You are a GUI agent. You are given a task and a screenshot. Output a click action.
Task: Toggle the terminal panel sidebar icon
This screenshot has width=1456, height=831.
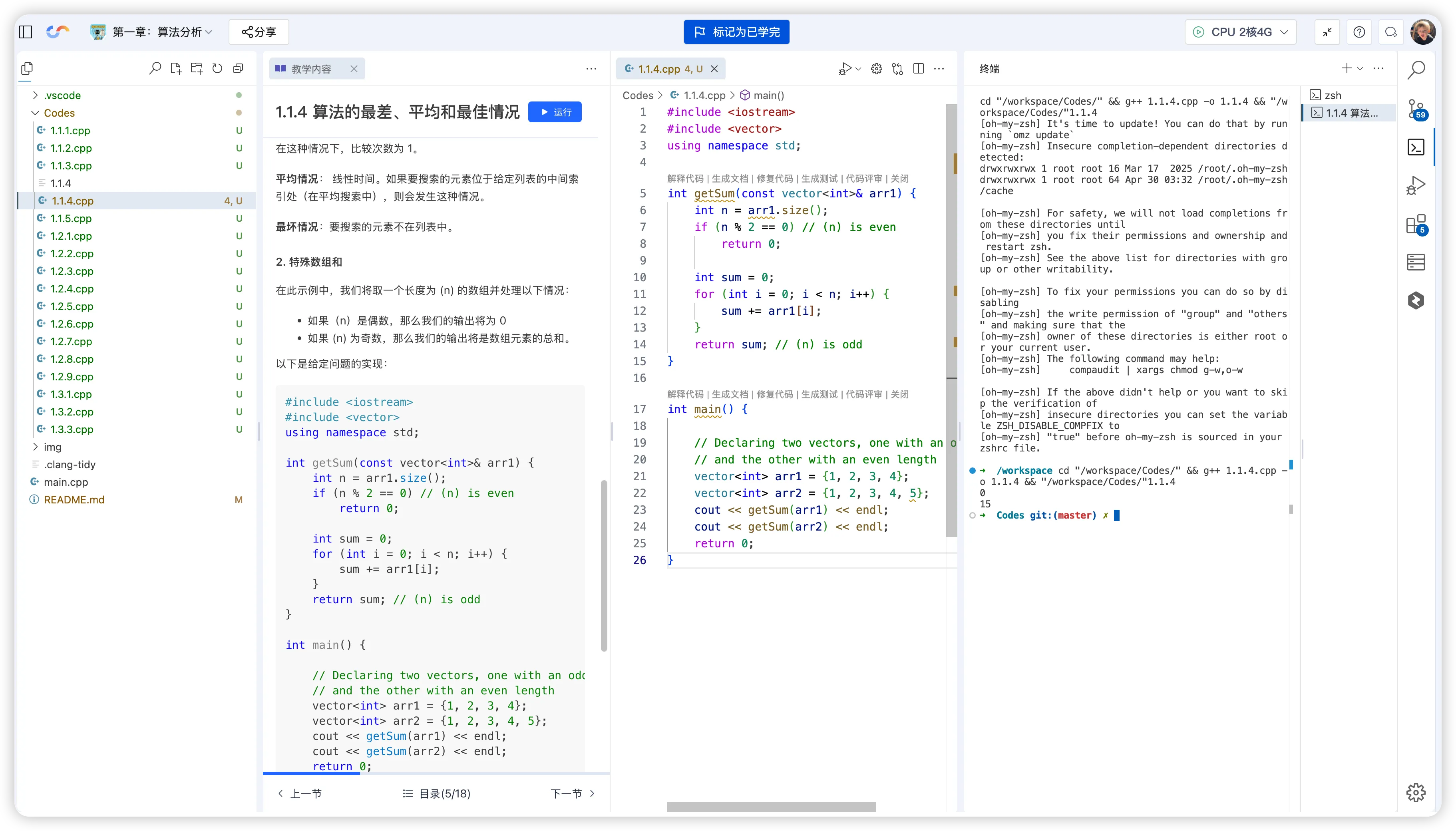click(1416, 147)
